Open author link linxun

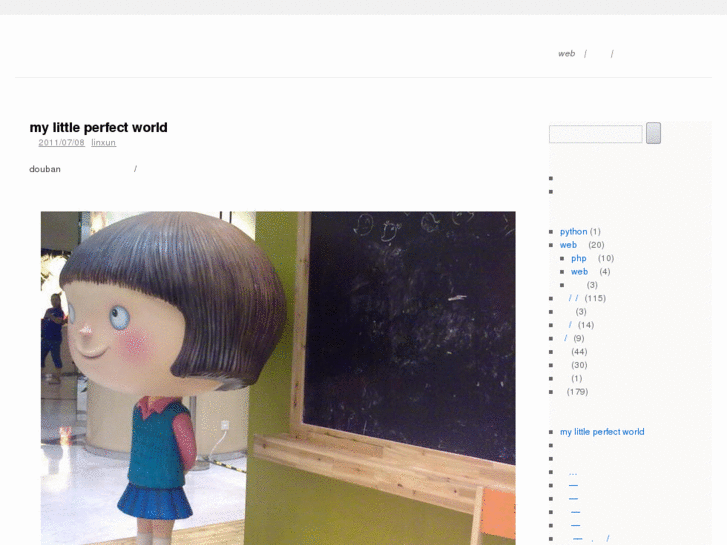(x=103, y=142)
